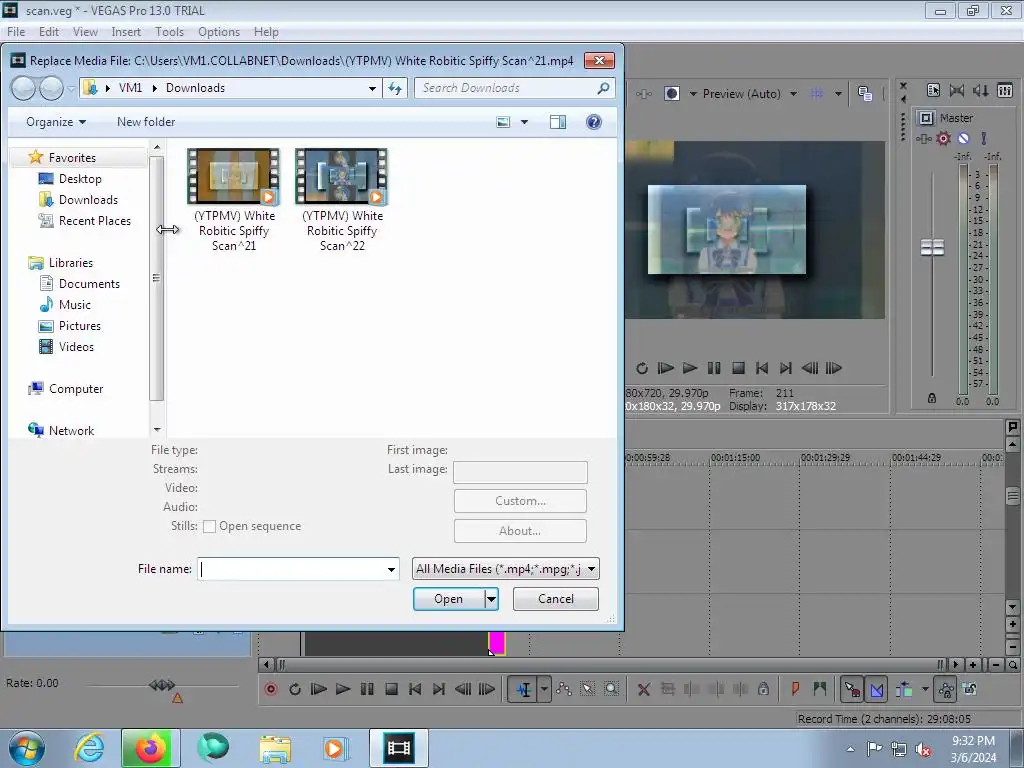Open the Auto Ripple dropdown arrow
The image size is (1024, 768).
(x=925, y=689)
